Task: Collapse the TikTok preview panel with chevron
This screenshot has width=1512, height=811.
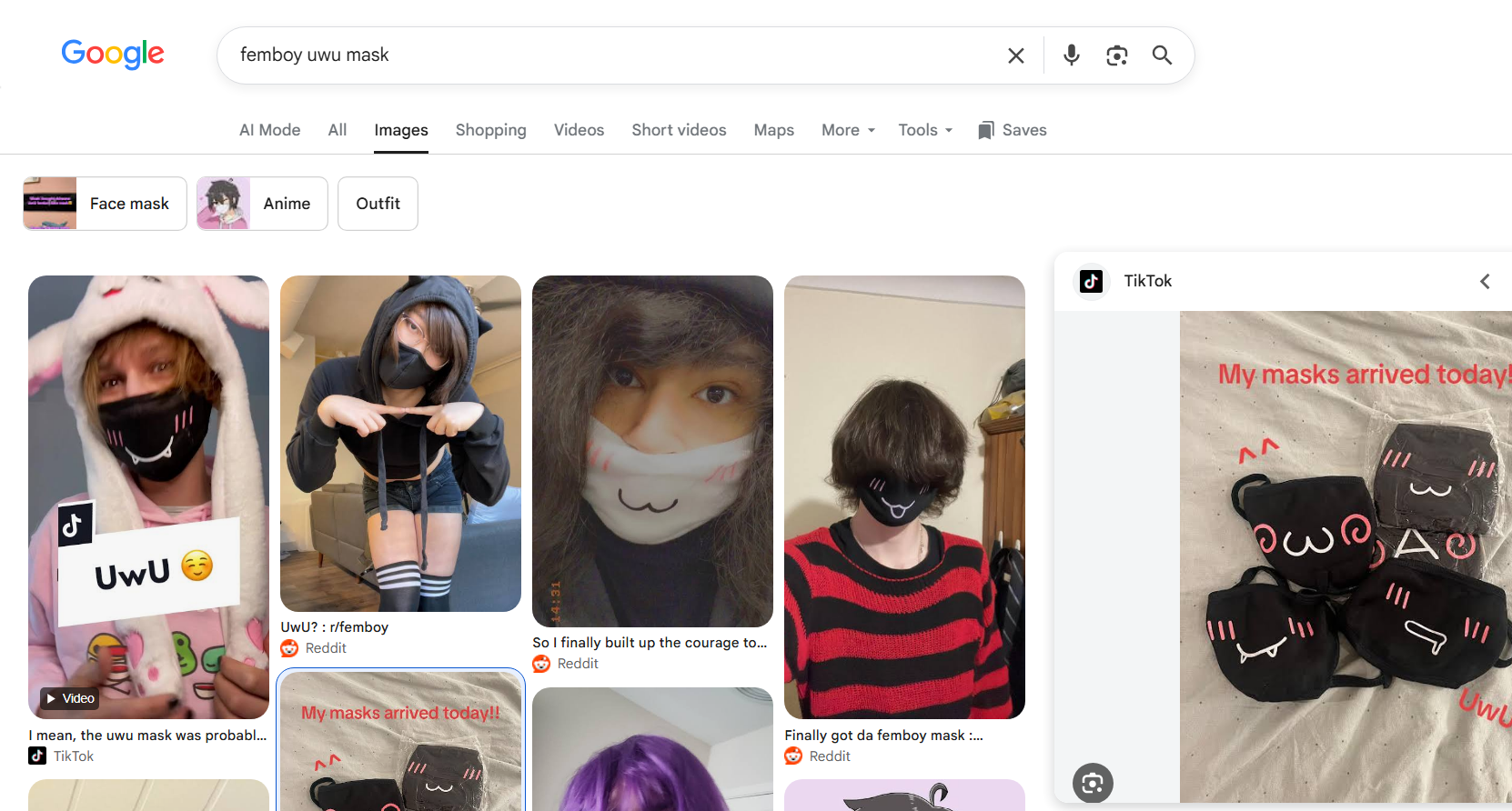Action: pos(1485,281)
